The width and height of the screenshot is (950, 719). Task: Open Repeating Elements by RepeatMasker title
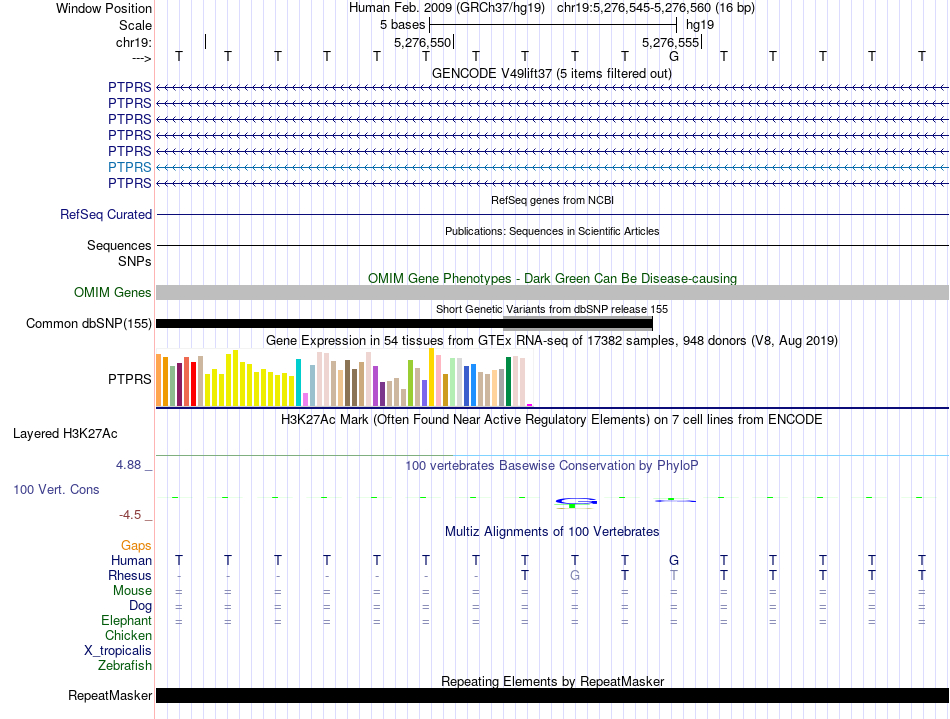[552, 681]
